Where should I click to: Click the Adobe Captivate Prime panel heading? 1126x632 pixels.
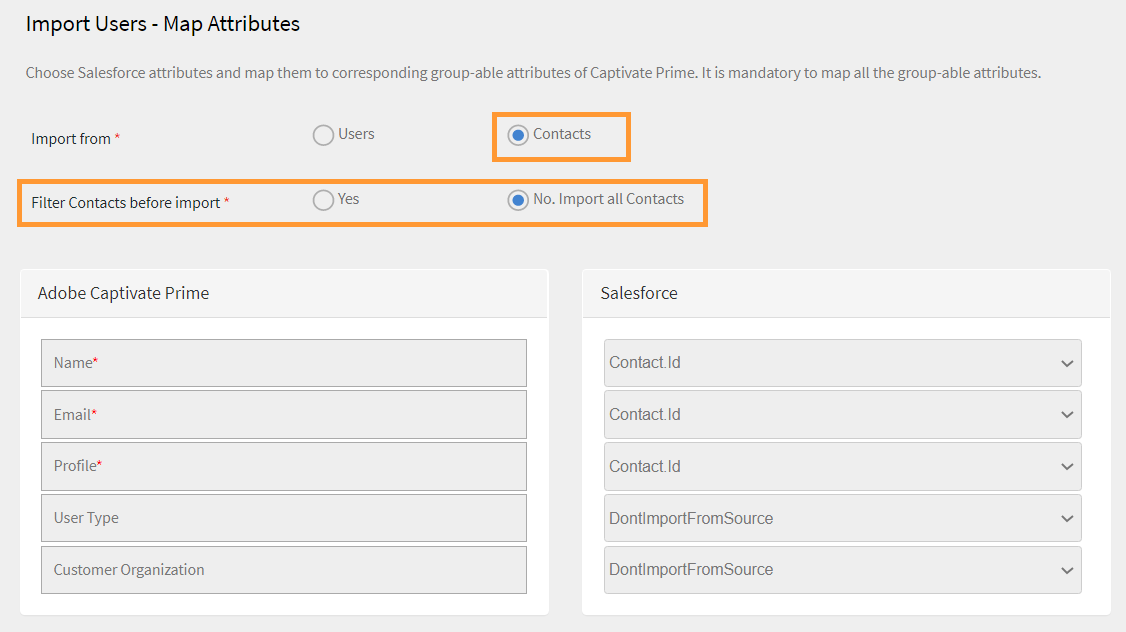pyautogui.click(x=124, y=293)
